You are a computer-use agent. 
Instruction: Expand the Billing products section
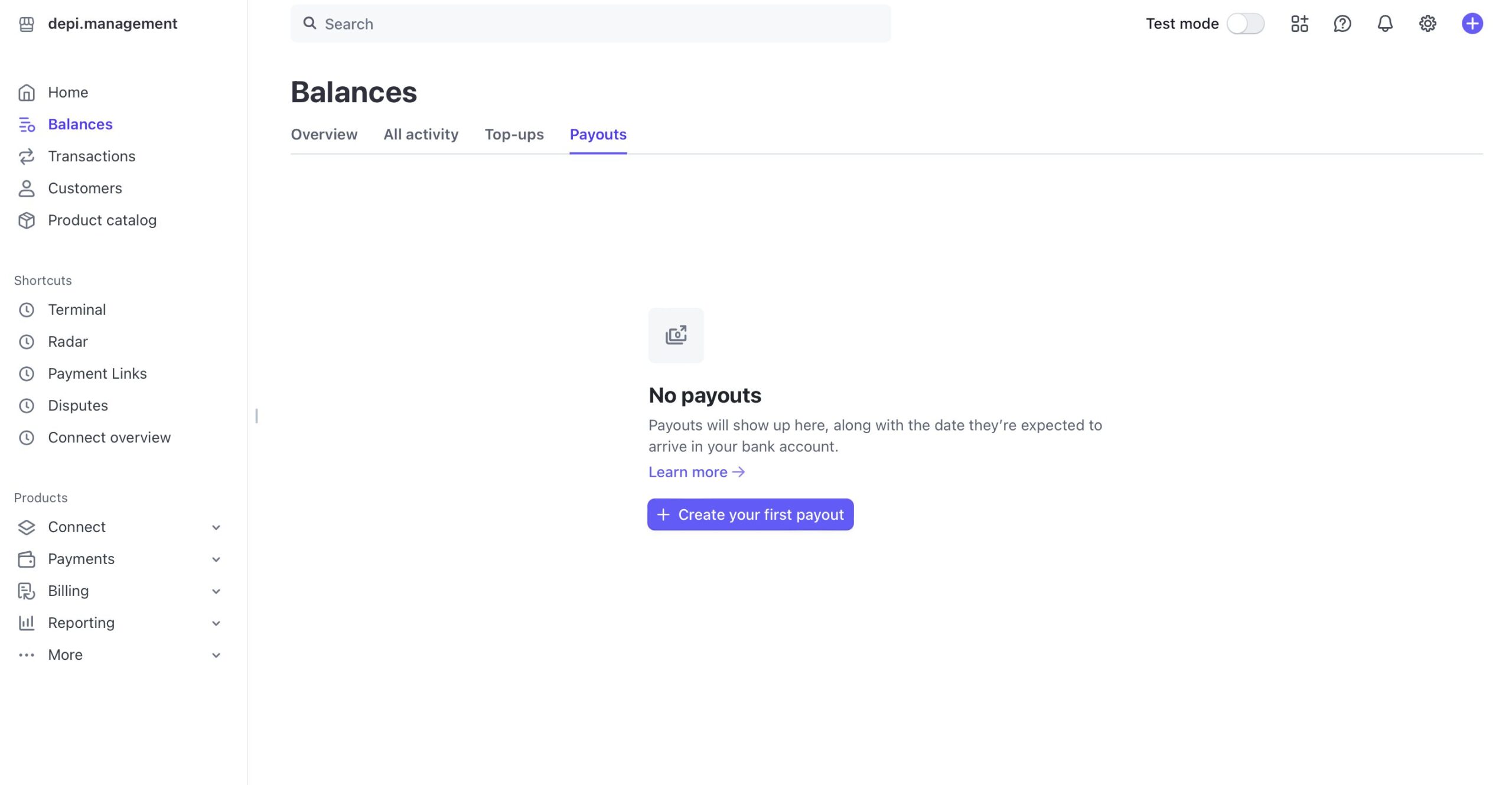point(119,591)
